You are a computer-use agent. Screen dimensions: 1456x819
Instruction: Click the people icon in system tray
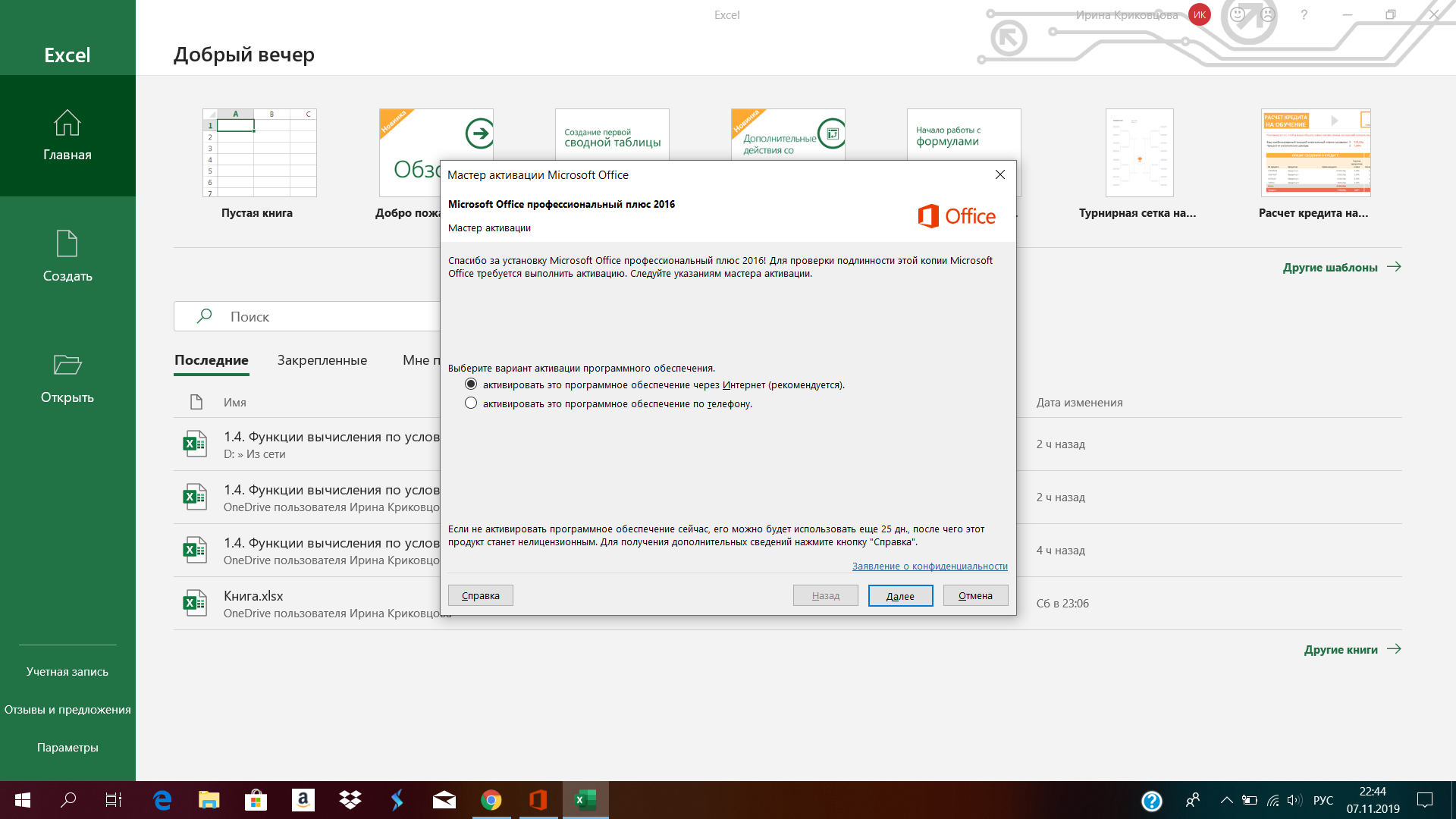pos(1193,800)
